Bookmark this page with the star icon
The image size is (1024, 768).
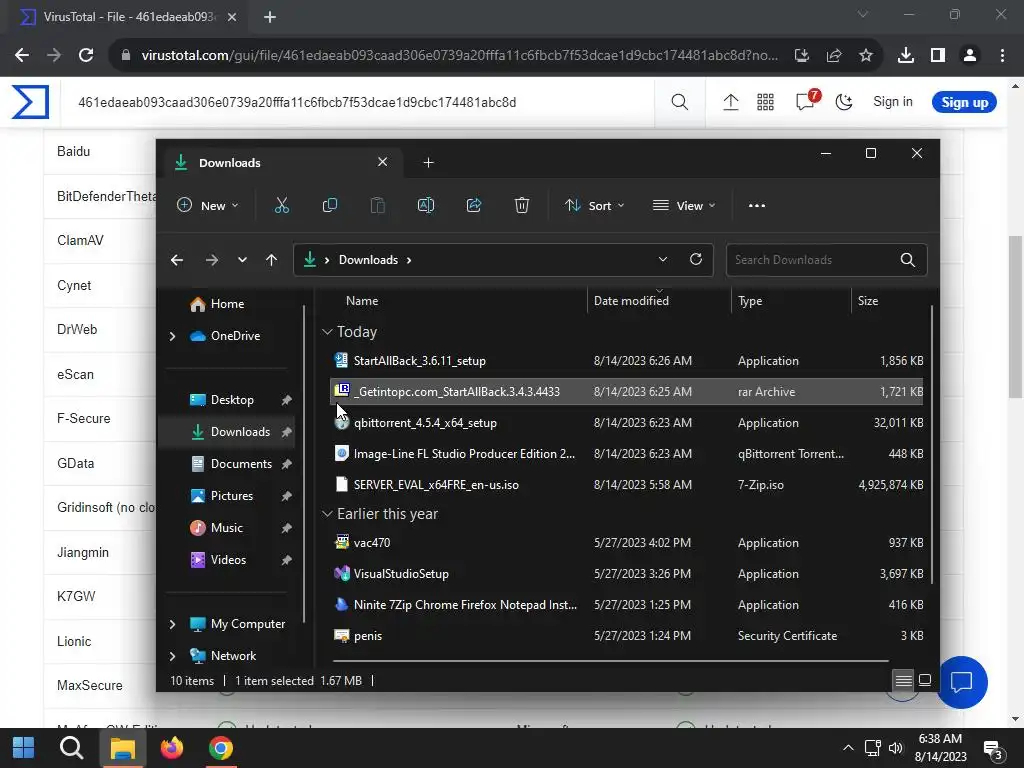[866, 56]
